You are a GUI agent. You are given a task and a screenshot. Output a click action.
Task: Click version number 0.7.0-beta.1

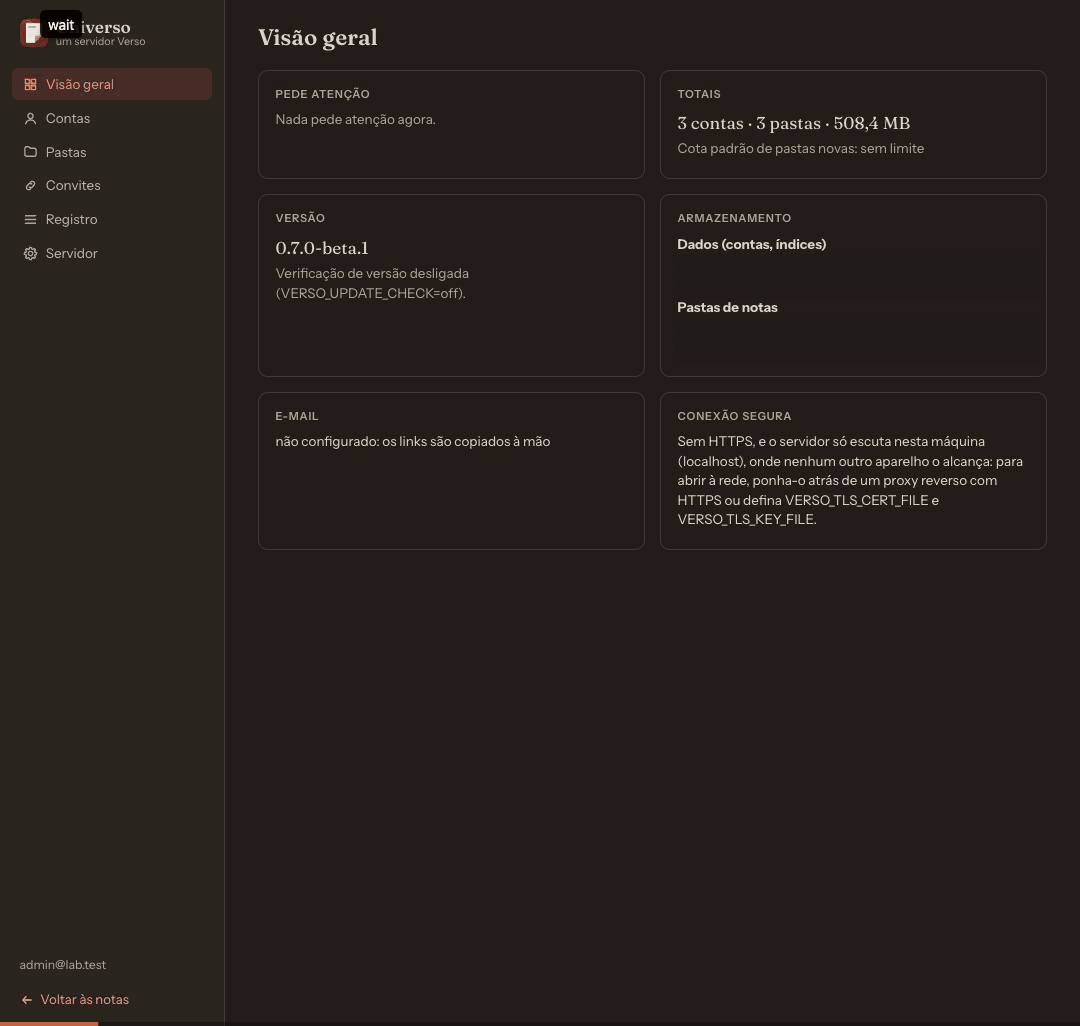(x=322, y=248)
